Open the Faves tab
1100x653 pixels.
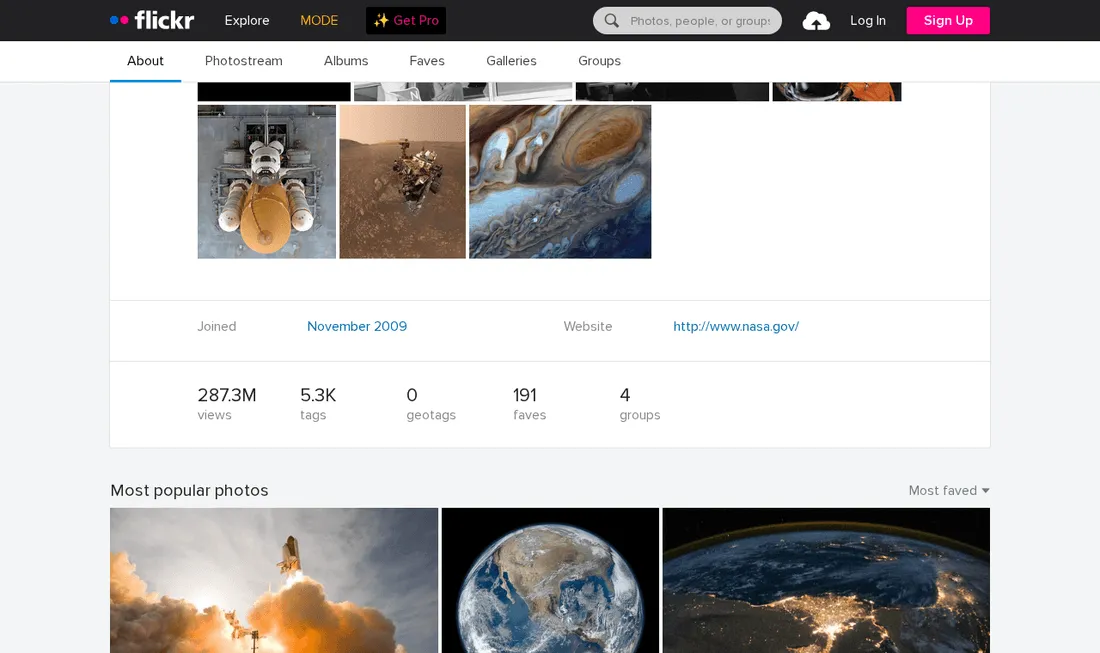tap(427, 61)
